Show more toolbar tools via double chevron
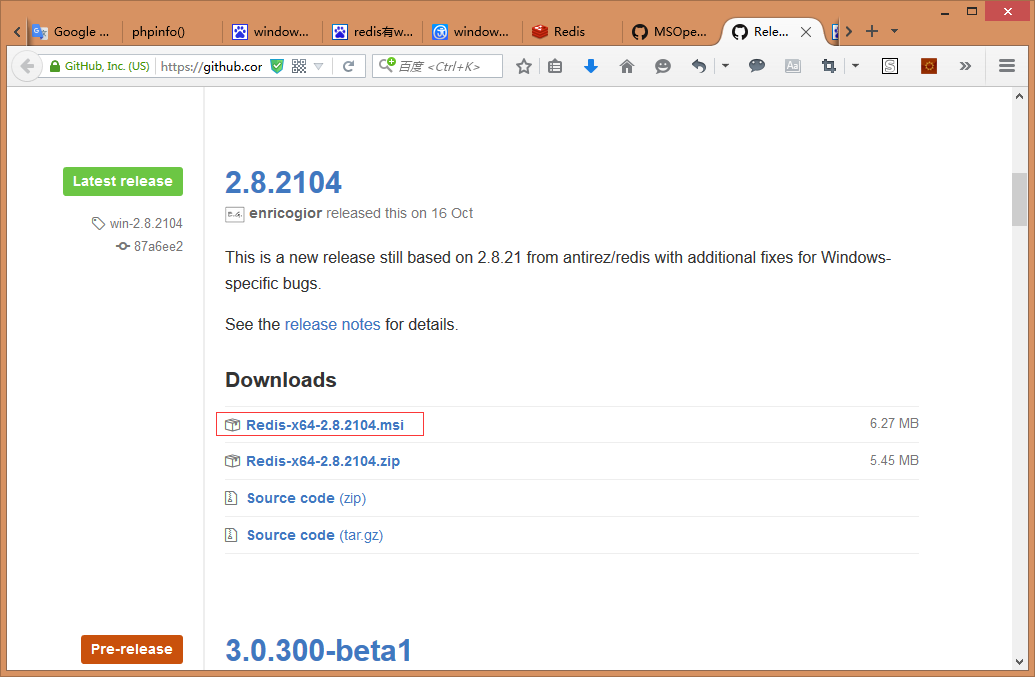1035x677 pixels. click(965, 66)
